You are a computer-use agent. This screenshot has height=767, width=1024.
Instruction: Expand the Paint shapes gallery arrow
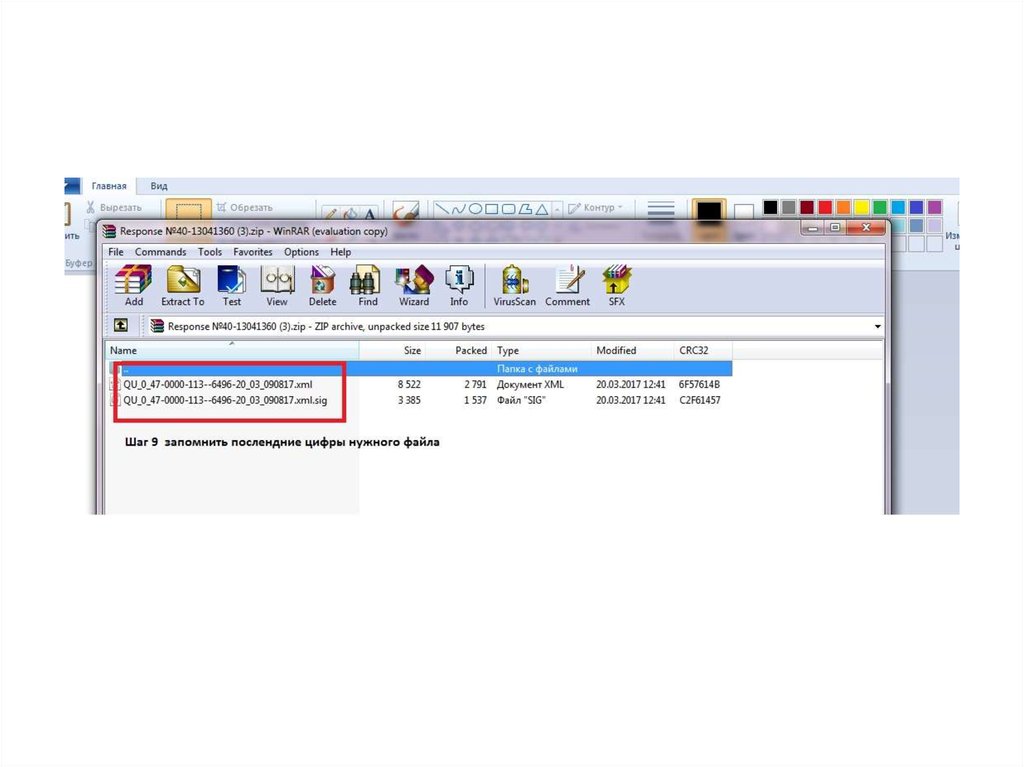554,209
